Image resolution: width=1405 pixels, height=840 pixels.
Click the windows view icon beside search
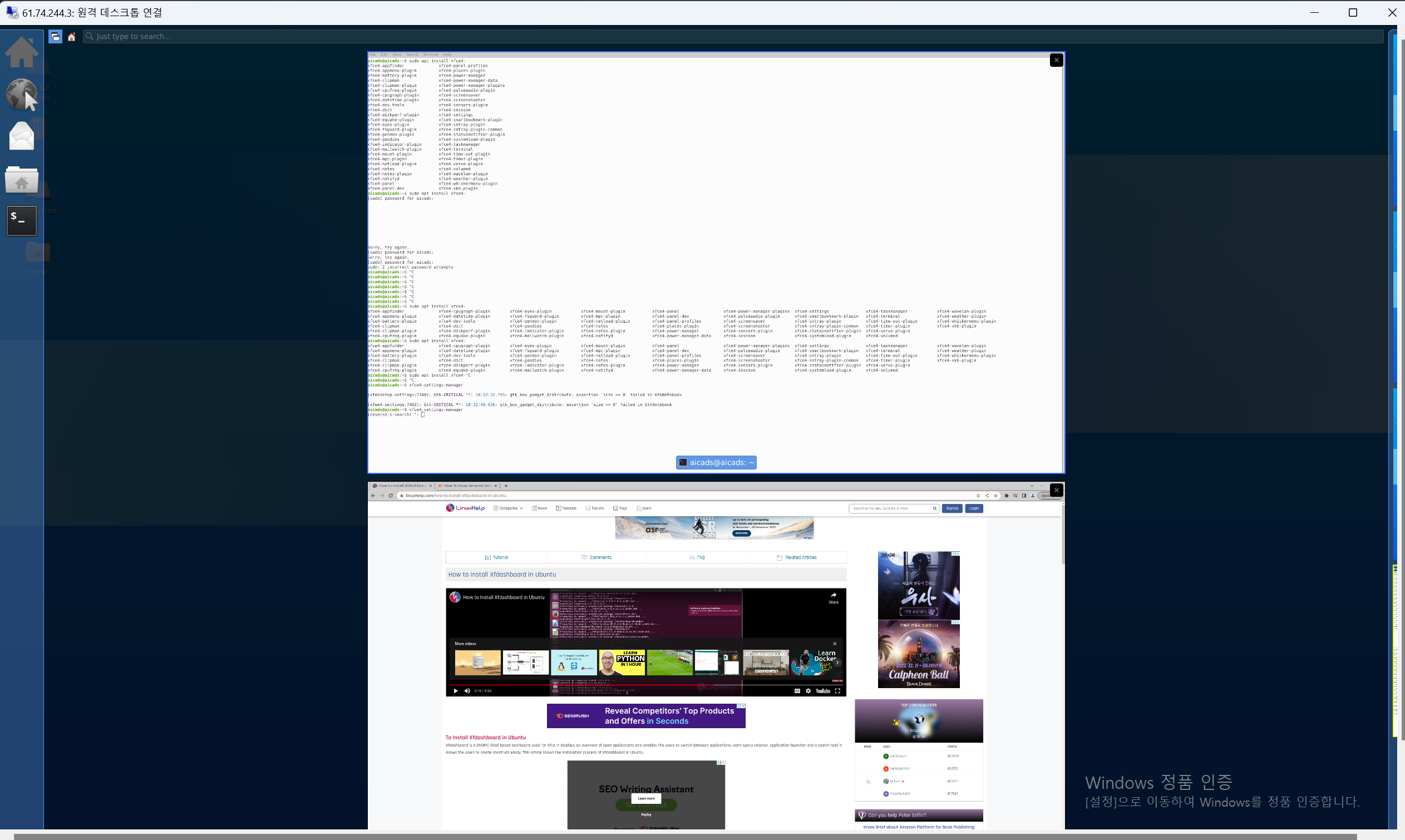tap(55, 37)
